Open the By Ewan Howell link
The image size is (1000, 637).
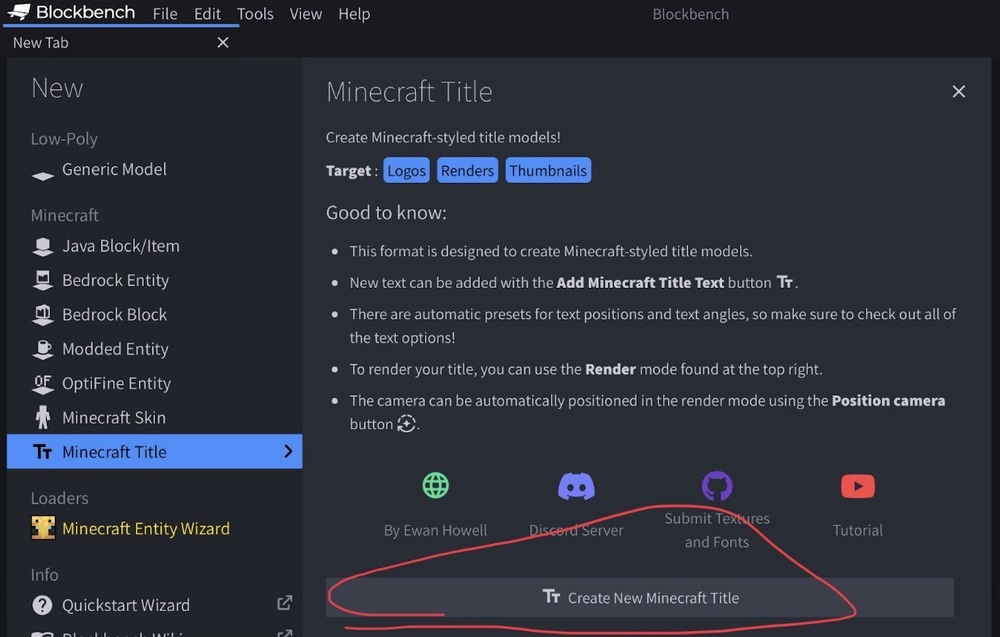click(436, 531)
